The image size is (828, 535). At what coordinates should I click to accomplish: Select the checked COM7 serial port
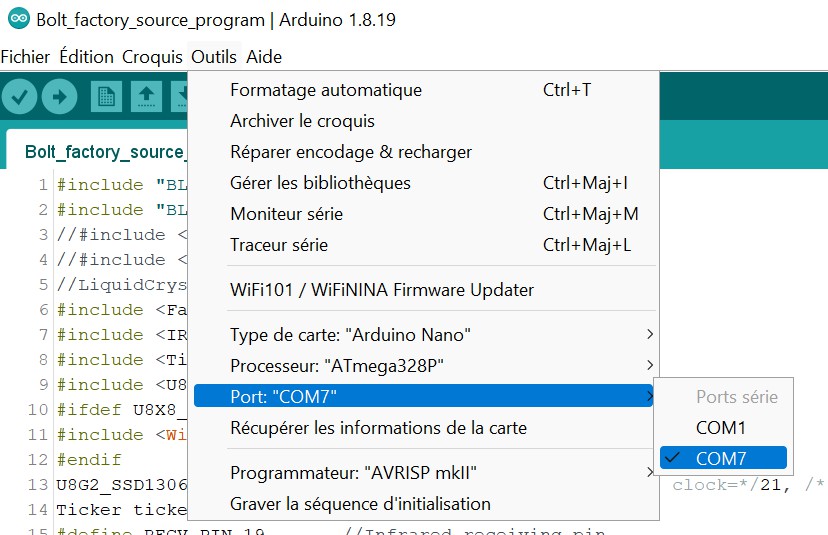click(723, 458)
